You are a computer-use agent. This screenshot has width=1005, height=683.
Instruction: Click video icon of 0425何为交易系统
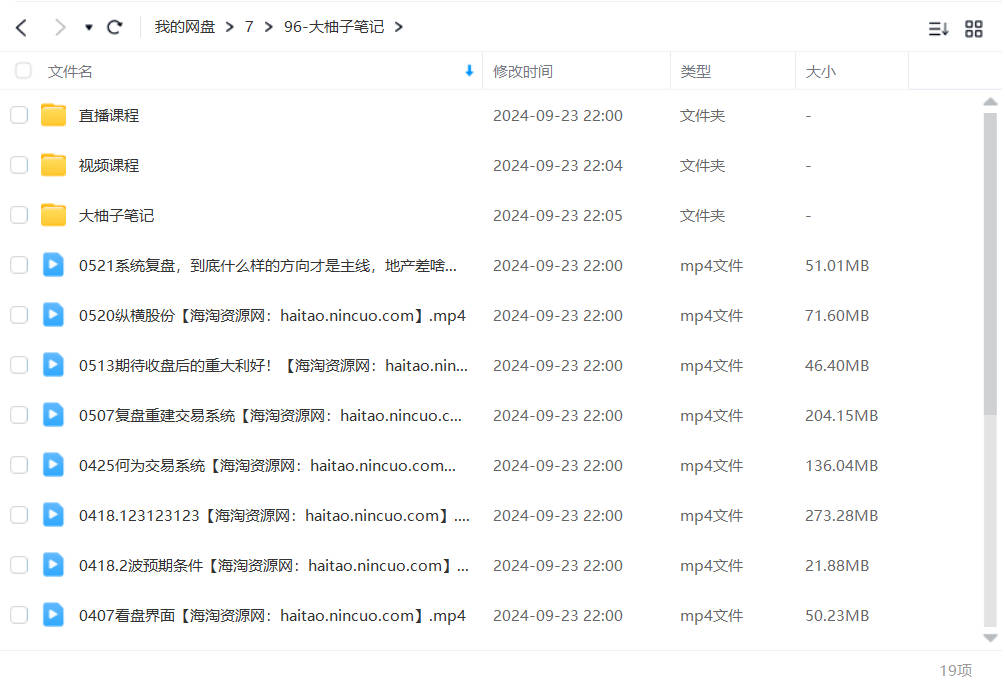(x=53, y=465)
